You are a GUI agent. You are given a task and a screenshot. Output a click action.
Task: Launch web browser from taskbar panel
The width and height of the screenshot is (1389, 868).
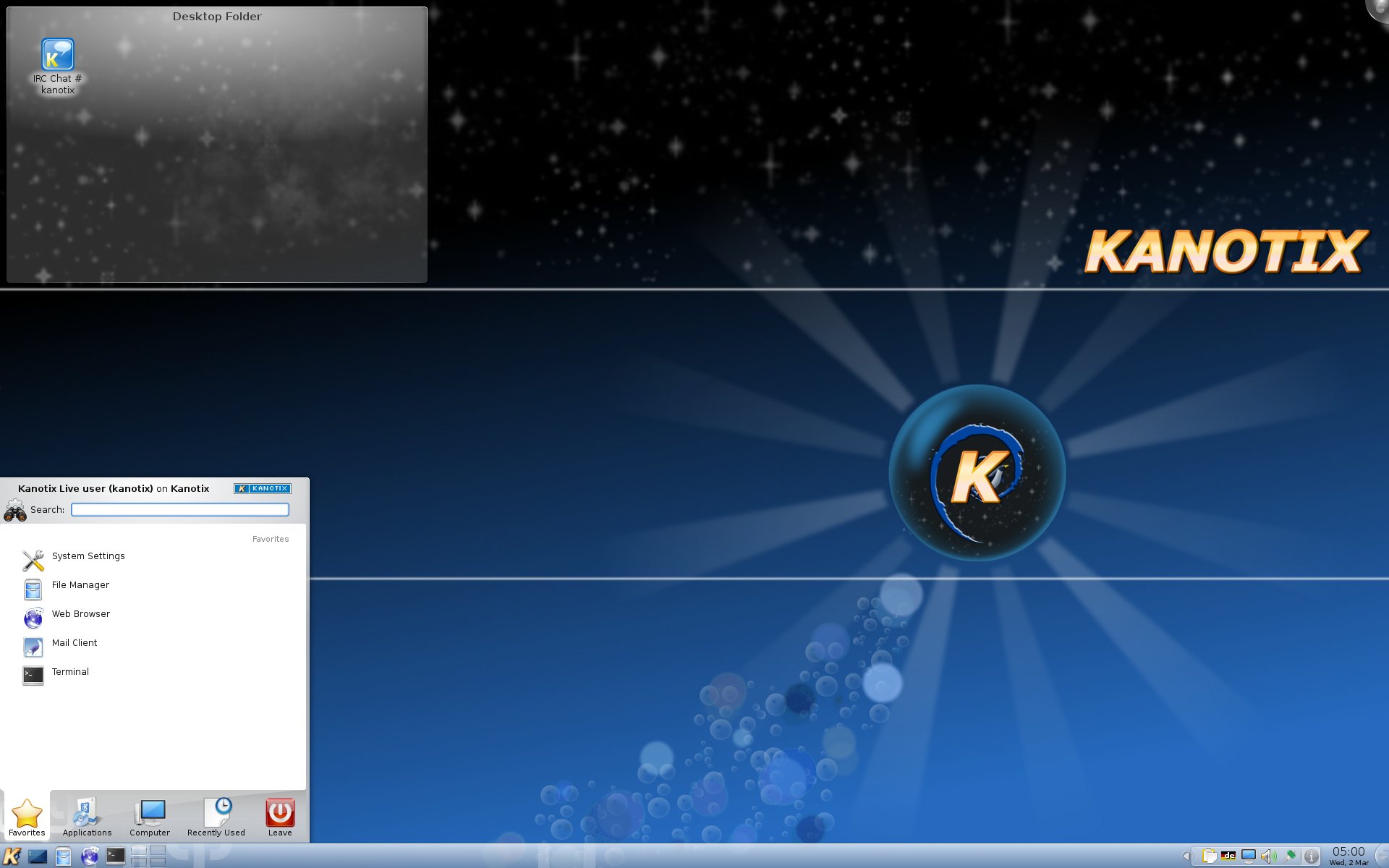(90, 856)
